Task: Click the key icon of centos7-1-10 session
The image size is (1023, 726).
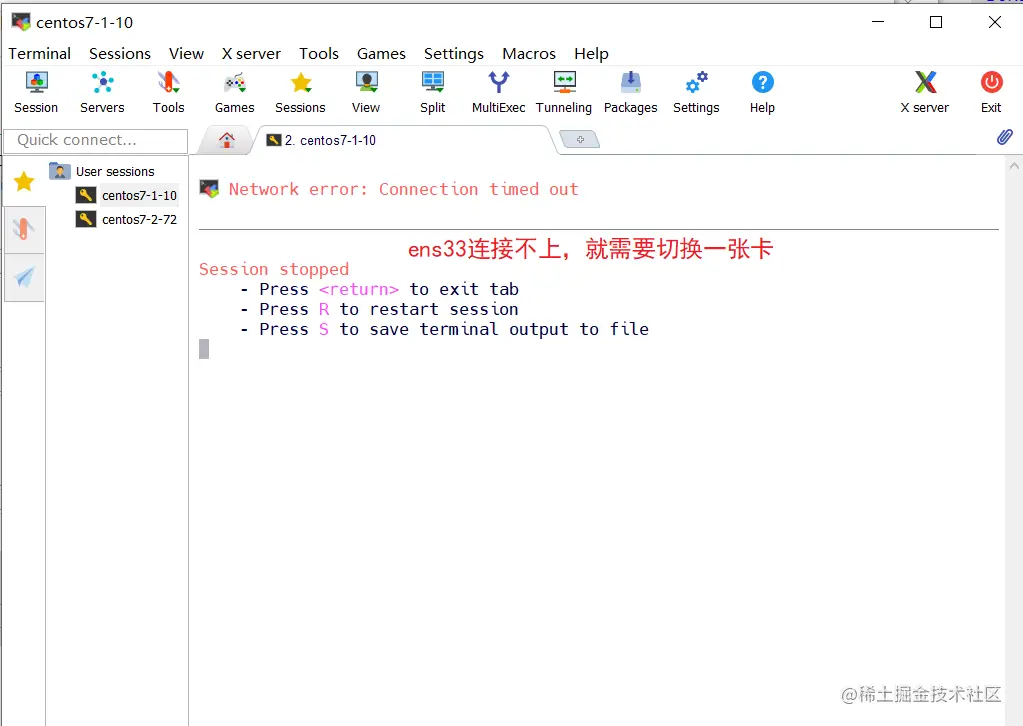Action: (85, 195)
